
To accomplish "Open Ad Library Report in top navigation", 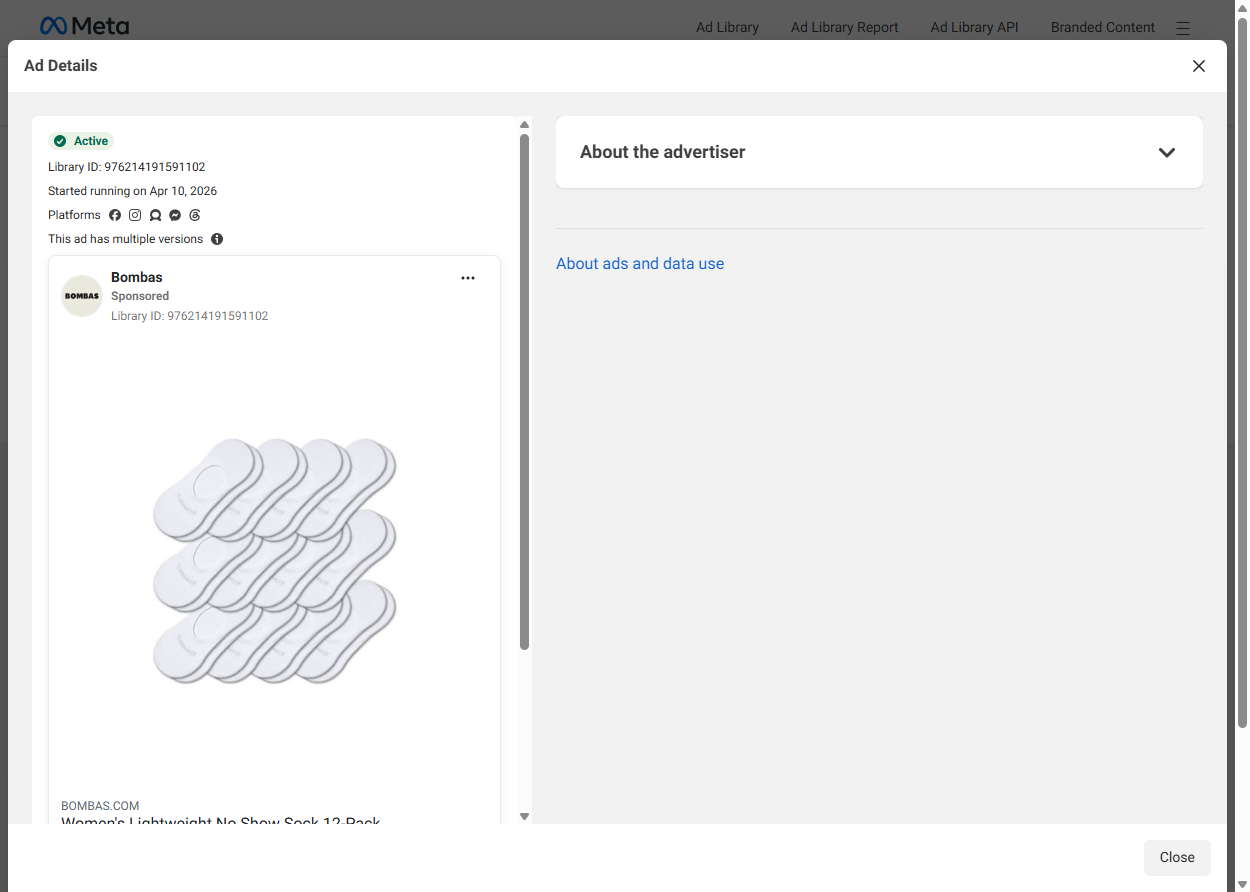I will tap(845, 27).
